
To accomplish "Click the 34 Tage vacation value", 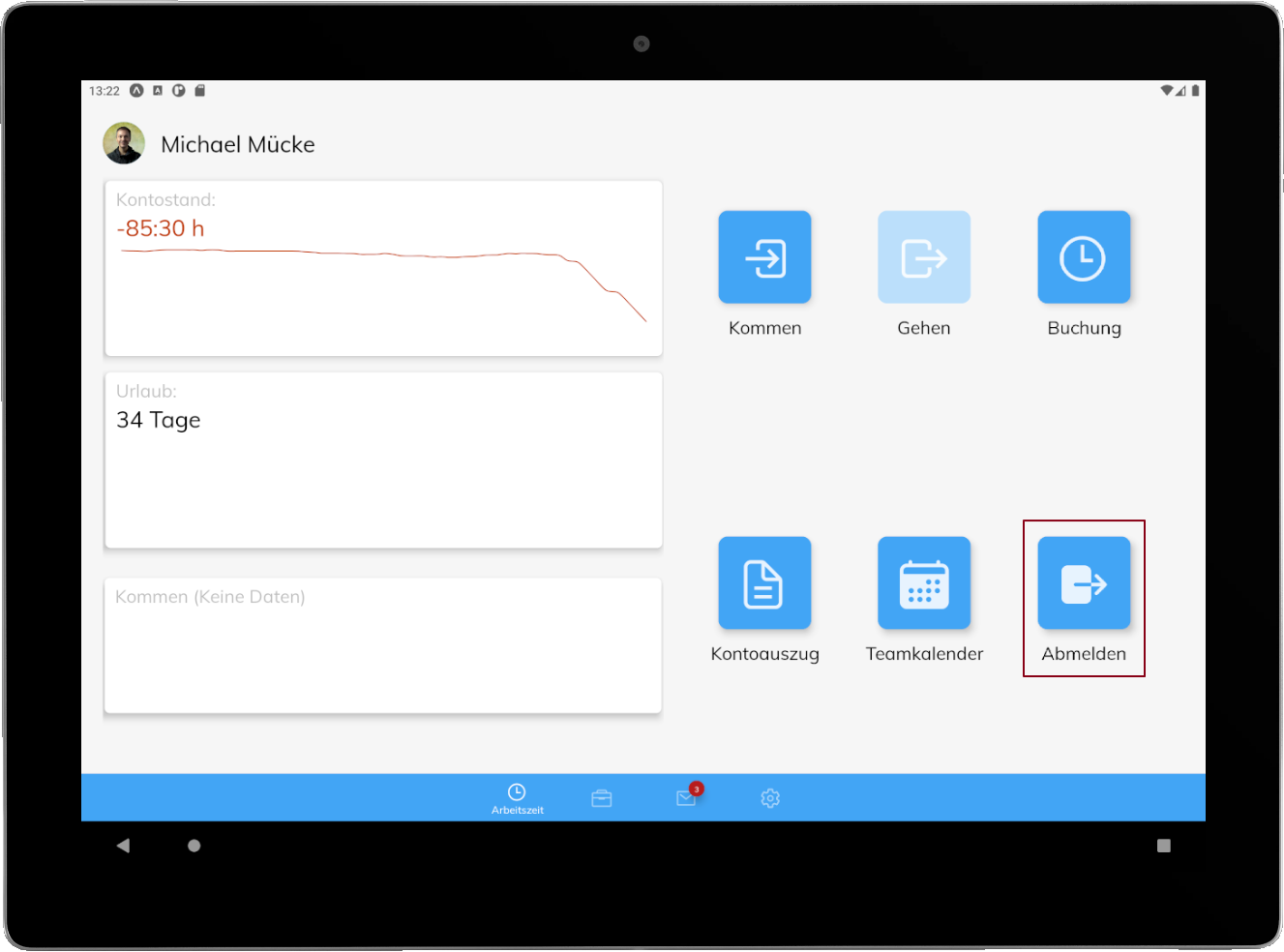I will pyautogui.click(x=159, y=421).
